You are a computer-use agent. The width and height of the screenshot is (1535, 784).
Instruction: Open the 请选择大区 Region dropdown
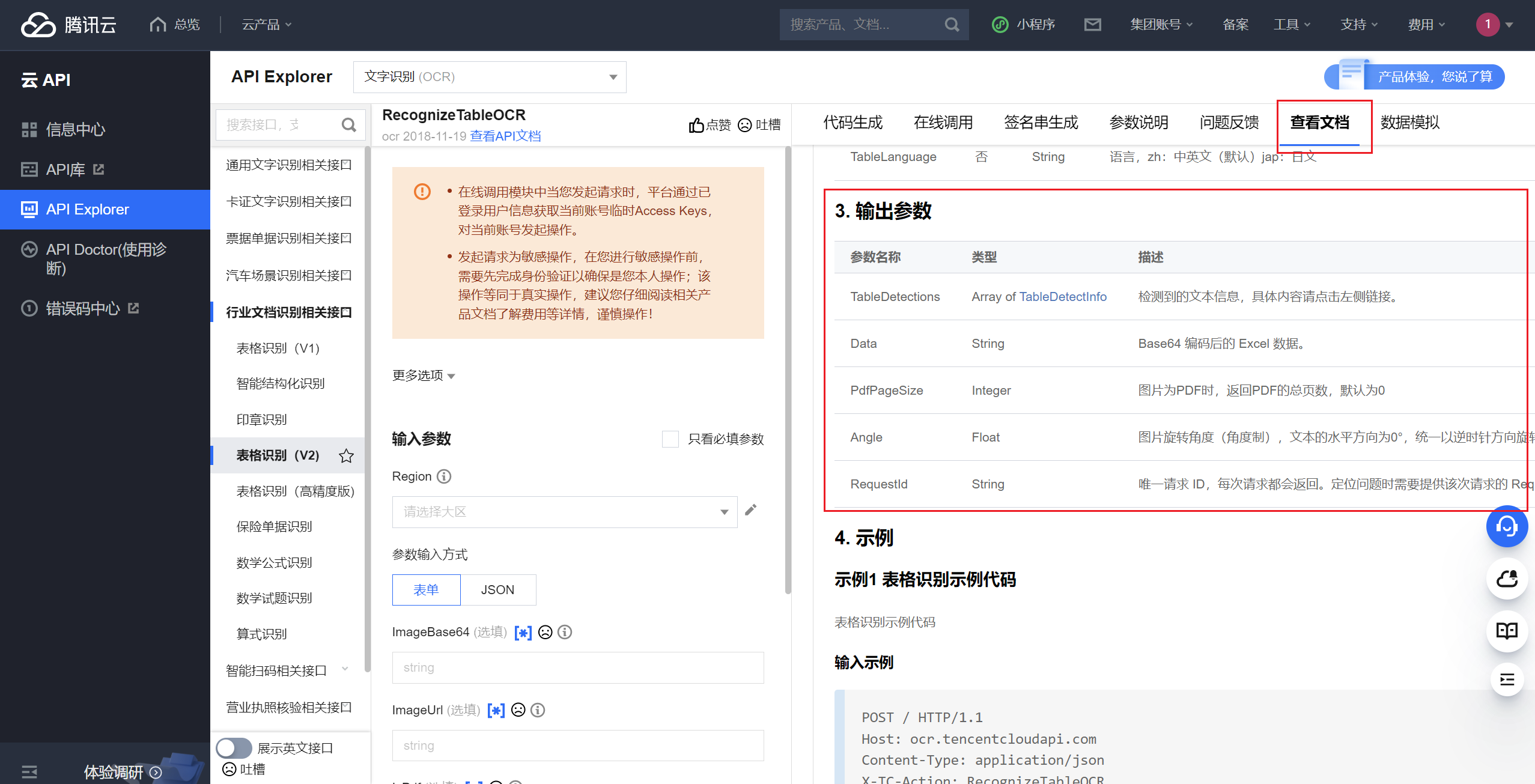tap(564, 512)
